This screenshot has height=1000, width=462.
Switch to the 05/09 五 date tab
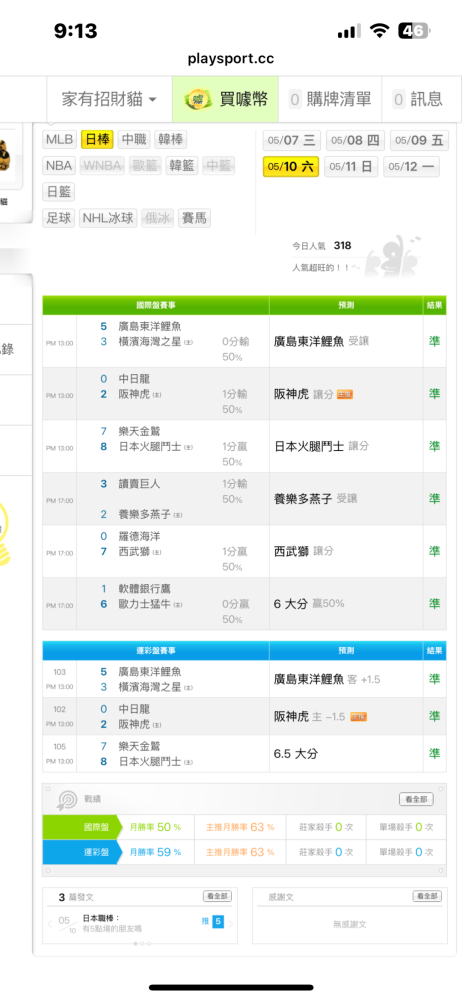(x=419, y=140)
